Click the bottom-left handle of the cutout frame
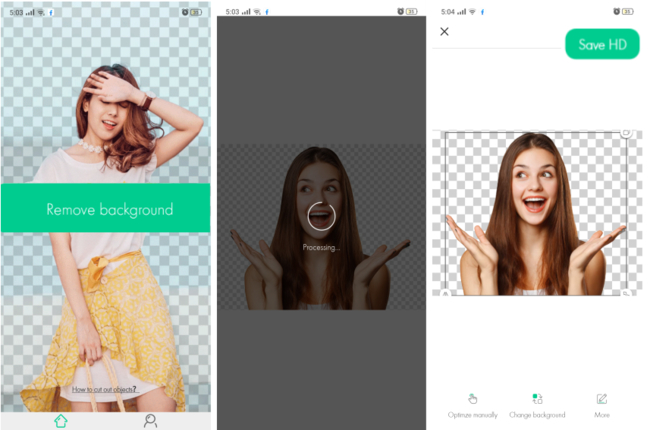 [446, 293]
